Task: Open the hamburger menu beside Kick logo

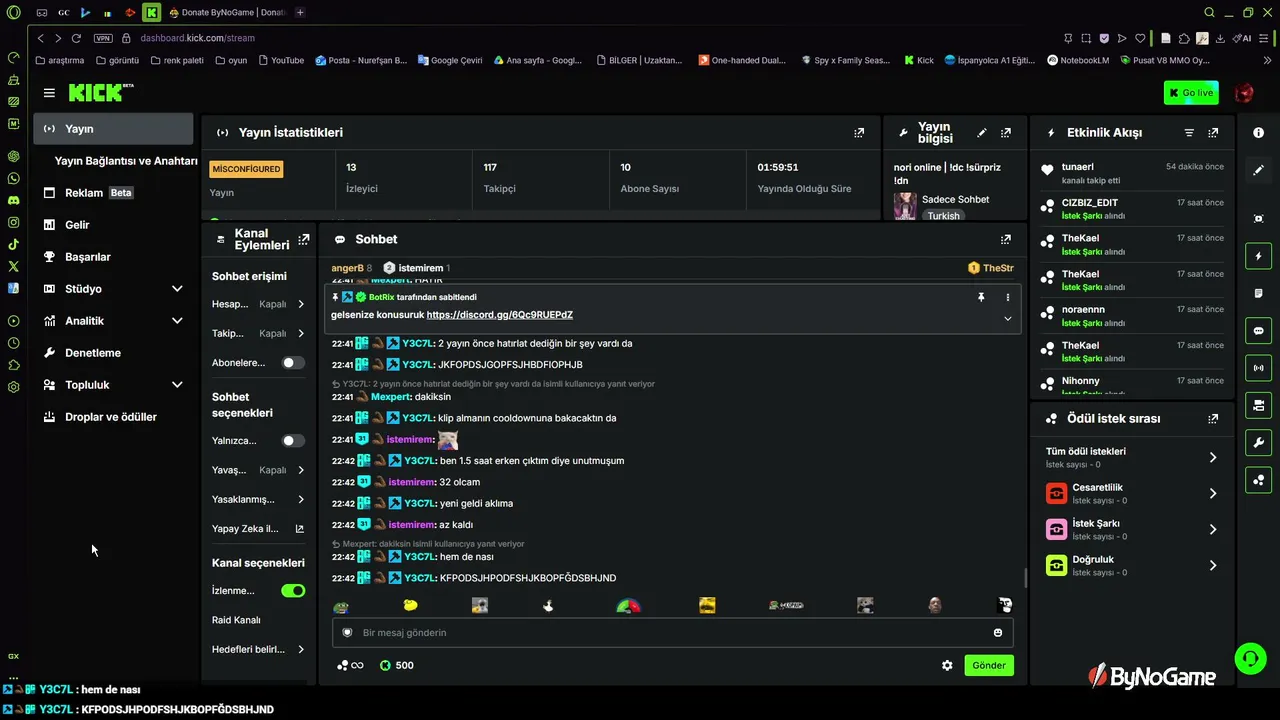Action: pyautogui.click(x=49, y=93)
